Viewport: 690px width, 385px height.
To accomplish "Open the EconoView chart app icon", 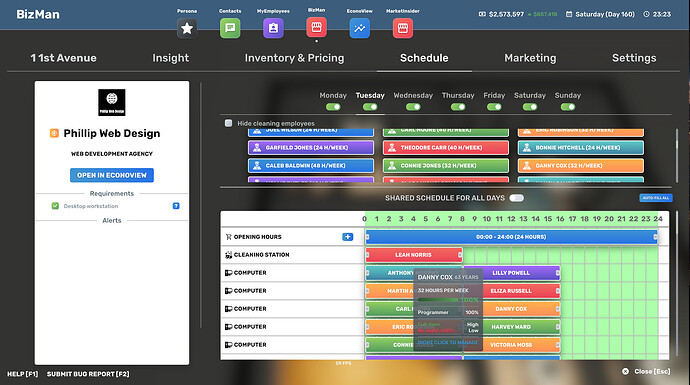I will pos(360,28).
